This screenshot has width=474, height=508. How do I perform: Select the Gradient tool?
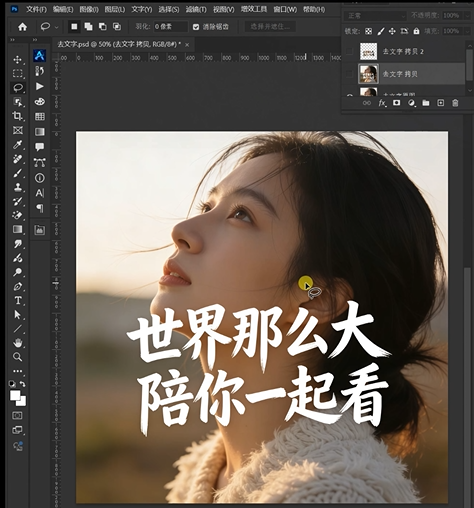click(17, 230)
